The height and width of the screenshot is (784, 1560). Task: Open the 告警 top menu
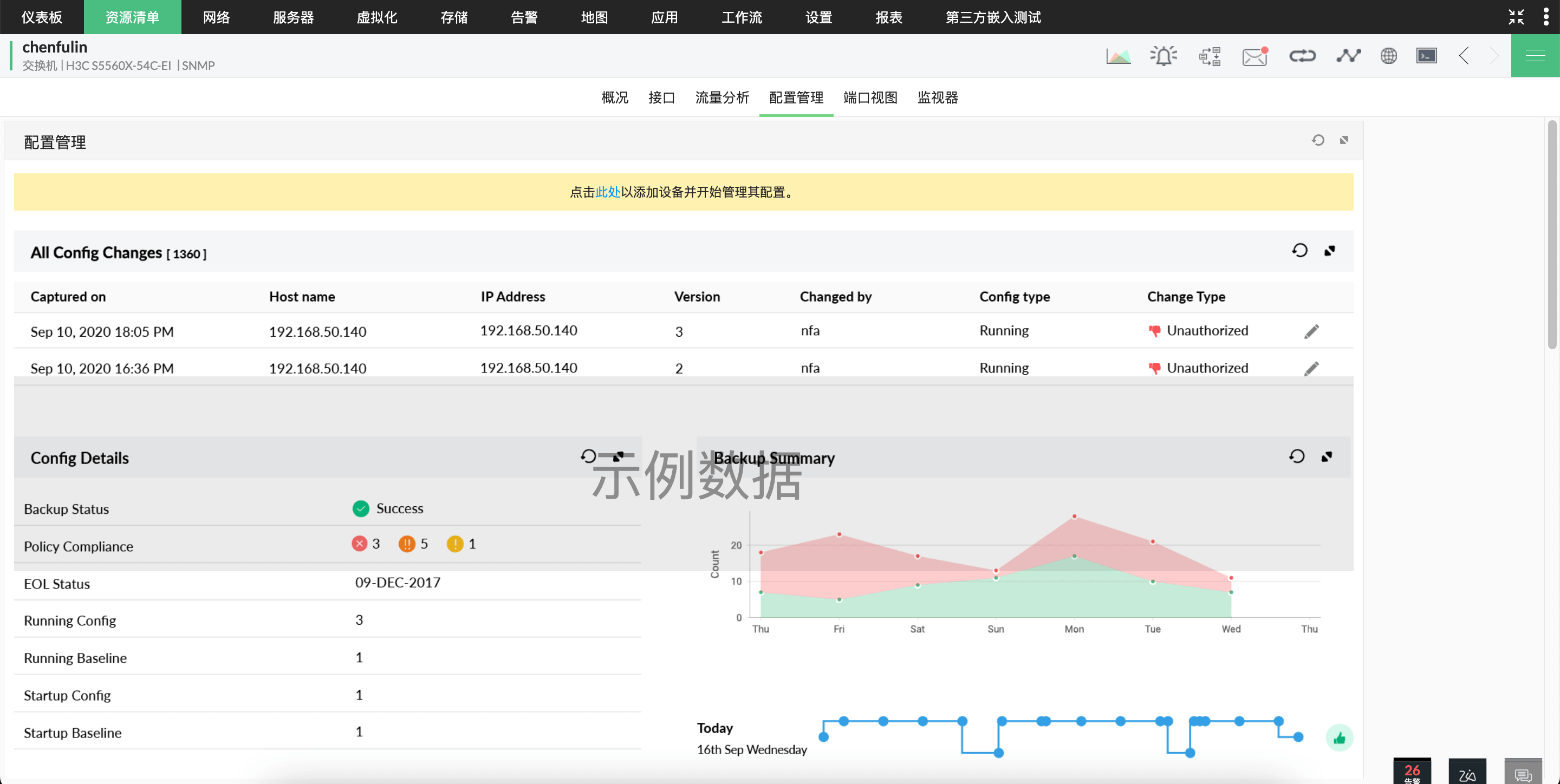point(524,17)
